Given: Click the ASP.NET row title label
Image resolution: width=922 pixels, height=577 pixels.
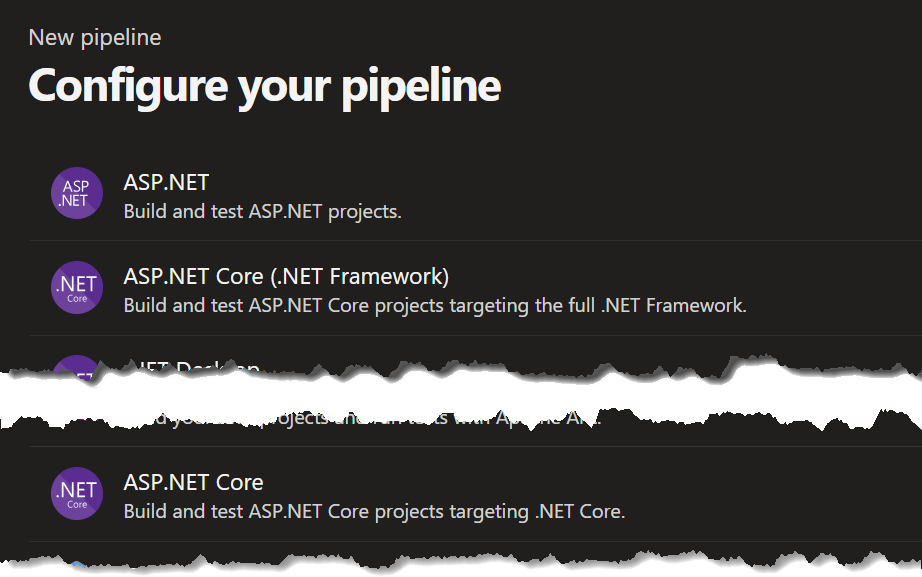Looking at the screenshot, I should (165, 183).
